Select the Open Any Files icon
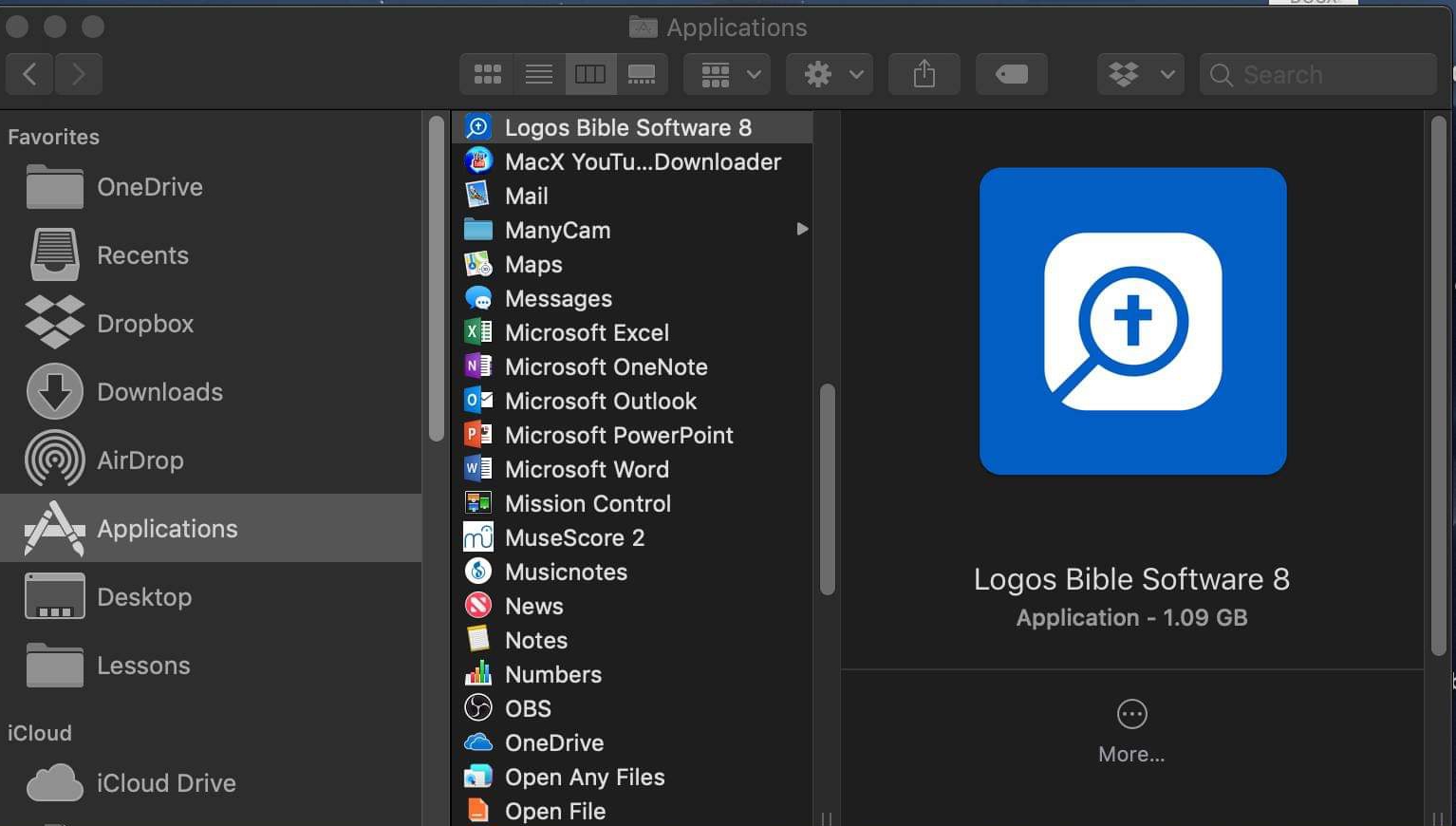Image resolution: width=1456 pixels, height=826 pixels. coord(478,777)
